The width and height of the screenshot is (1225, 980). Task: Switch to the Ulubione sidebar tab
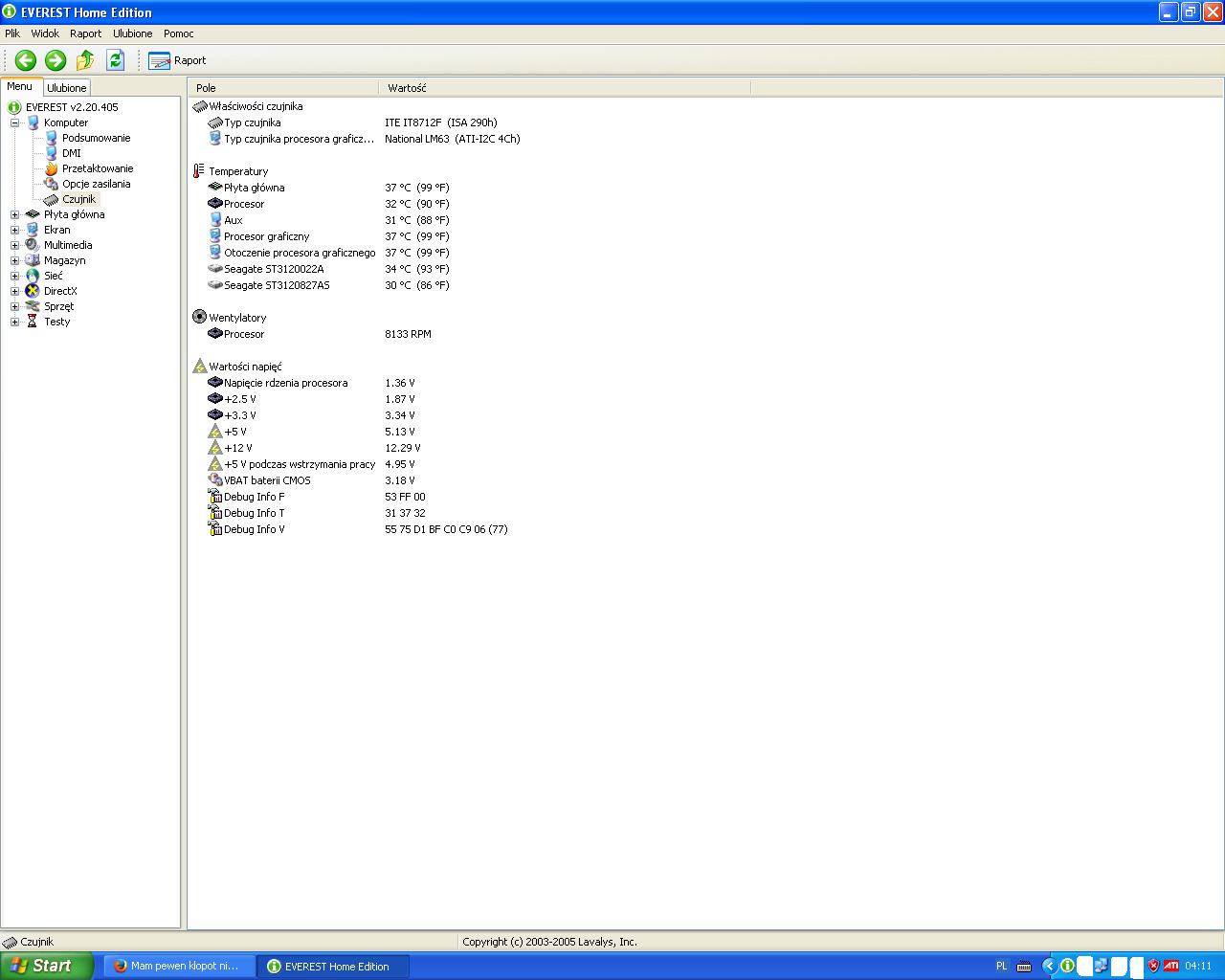[67, 87]
